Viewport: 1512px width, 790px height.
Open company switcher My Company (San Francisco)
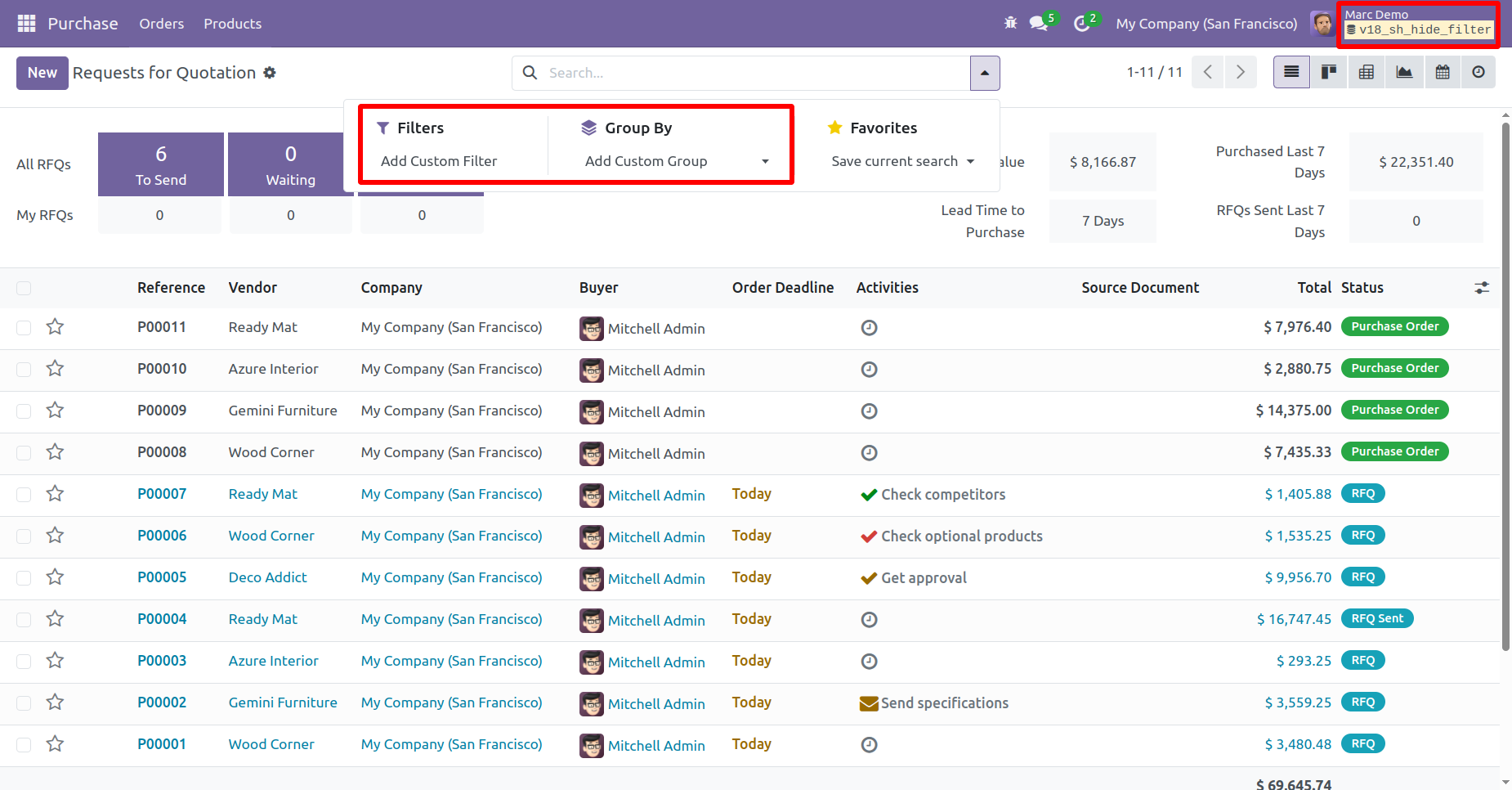[x=1206, y=24]
